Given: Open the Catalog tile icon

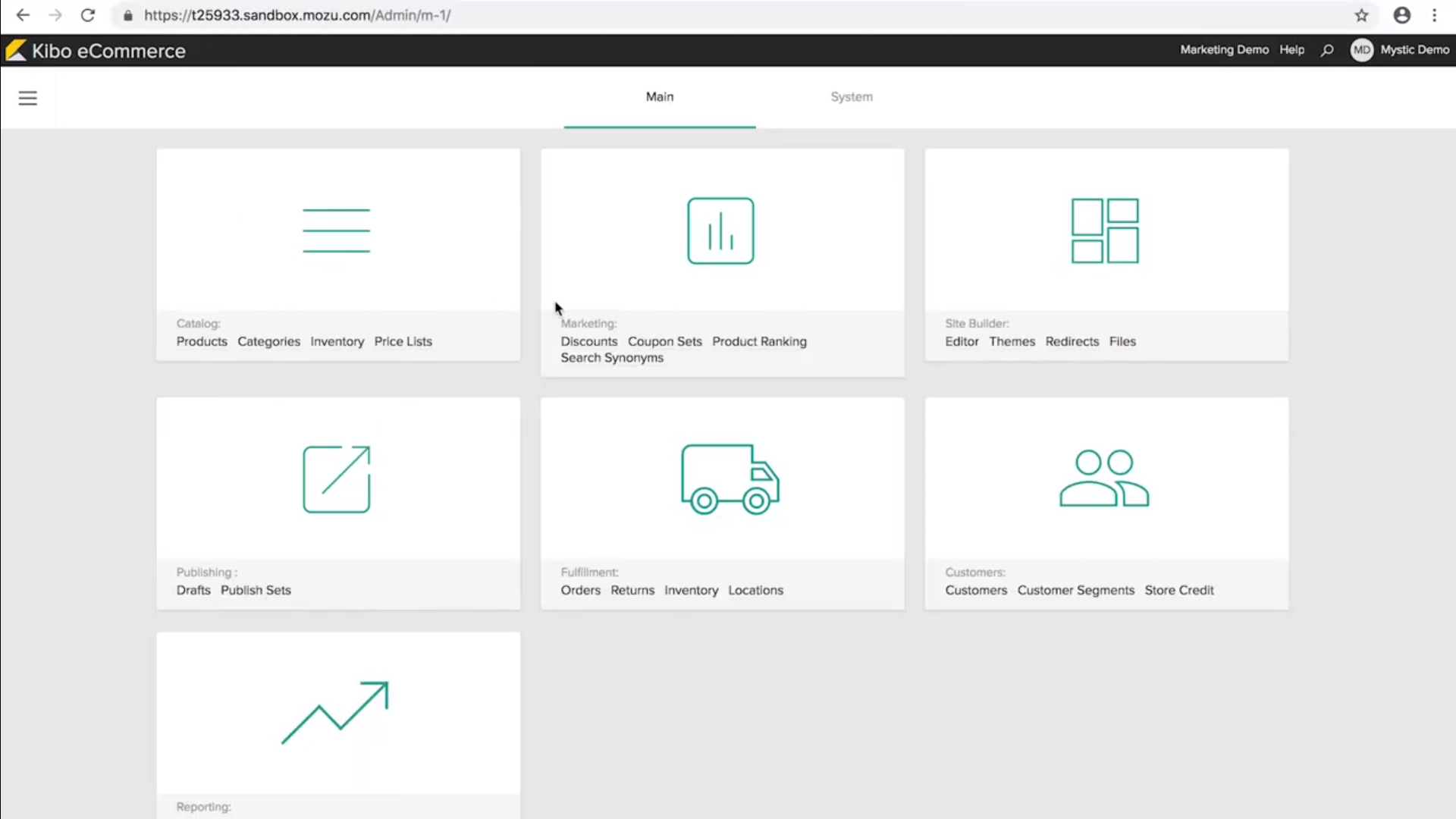Looking at the screenshot, I should click(x=337, y=230).
